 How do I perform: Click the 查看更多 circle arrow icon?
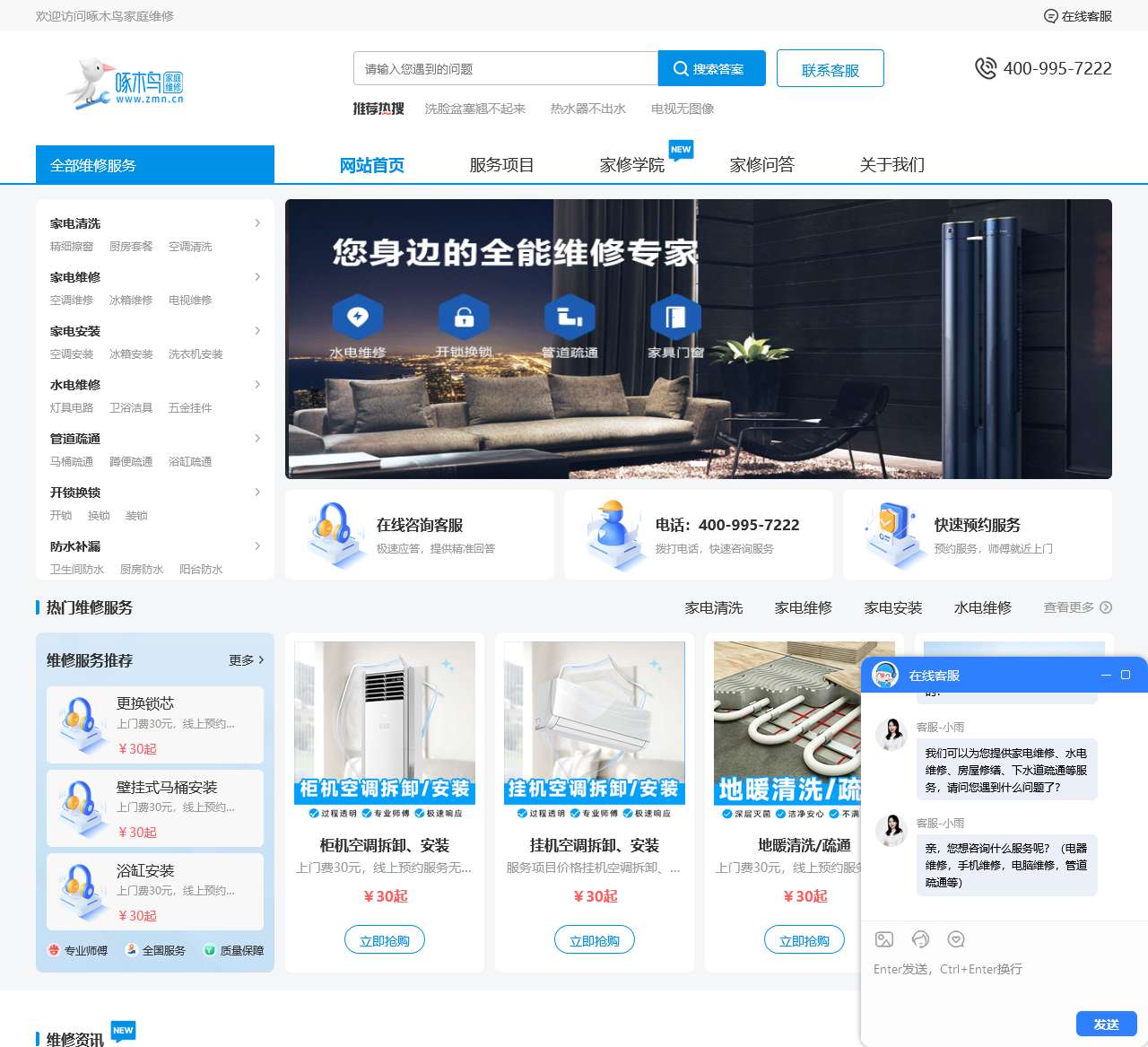click(x=1106, y=607)
